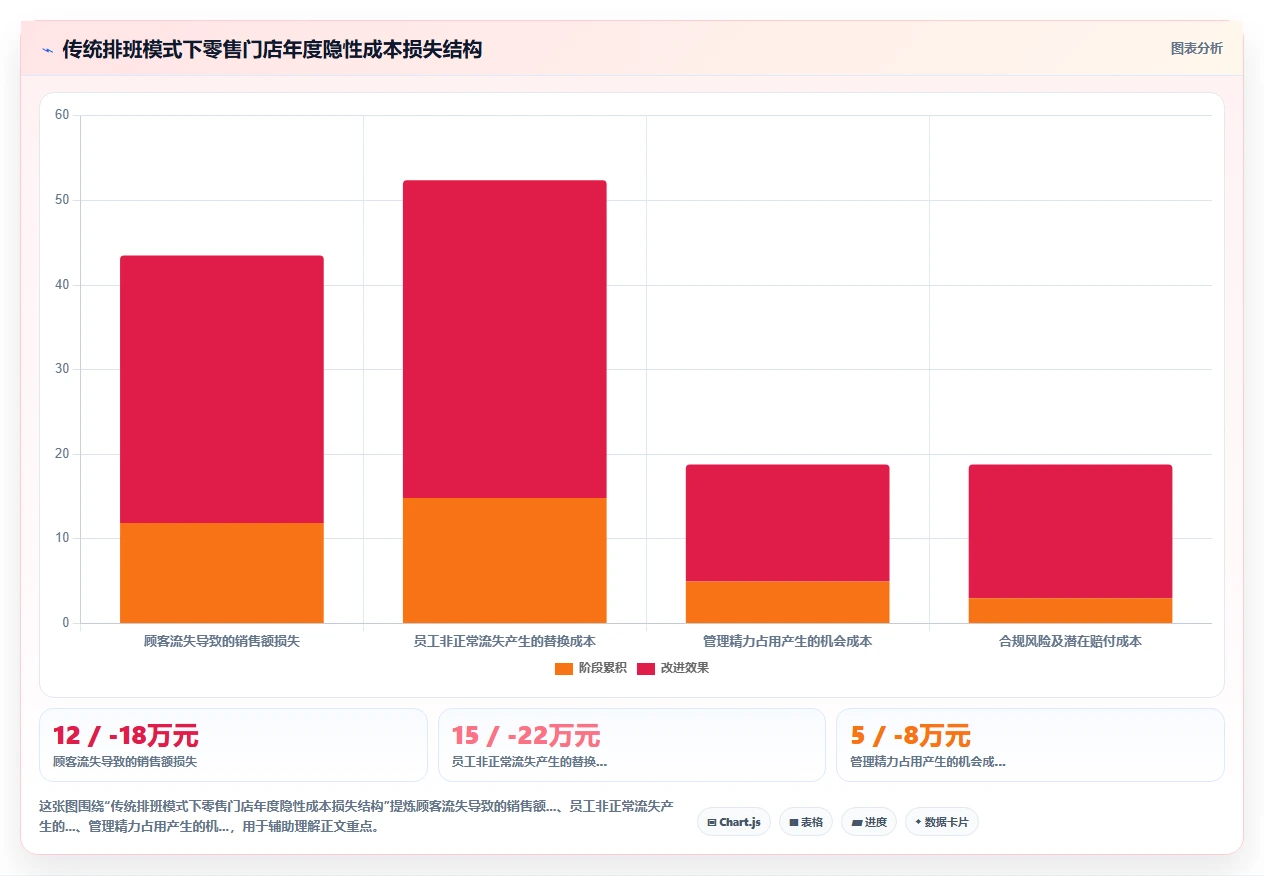This screenshot has height=876, width=1264.
Task: Click the description paragraph starting 这张图围绕
Action: pos(356,816)
